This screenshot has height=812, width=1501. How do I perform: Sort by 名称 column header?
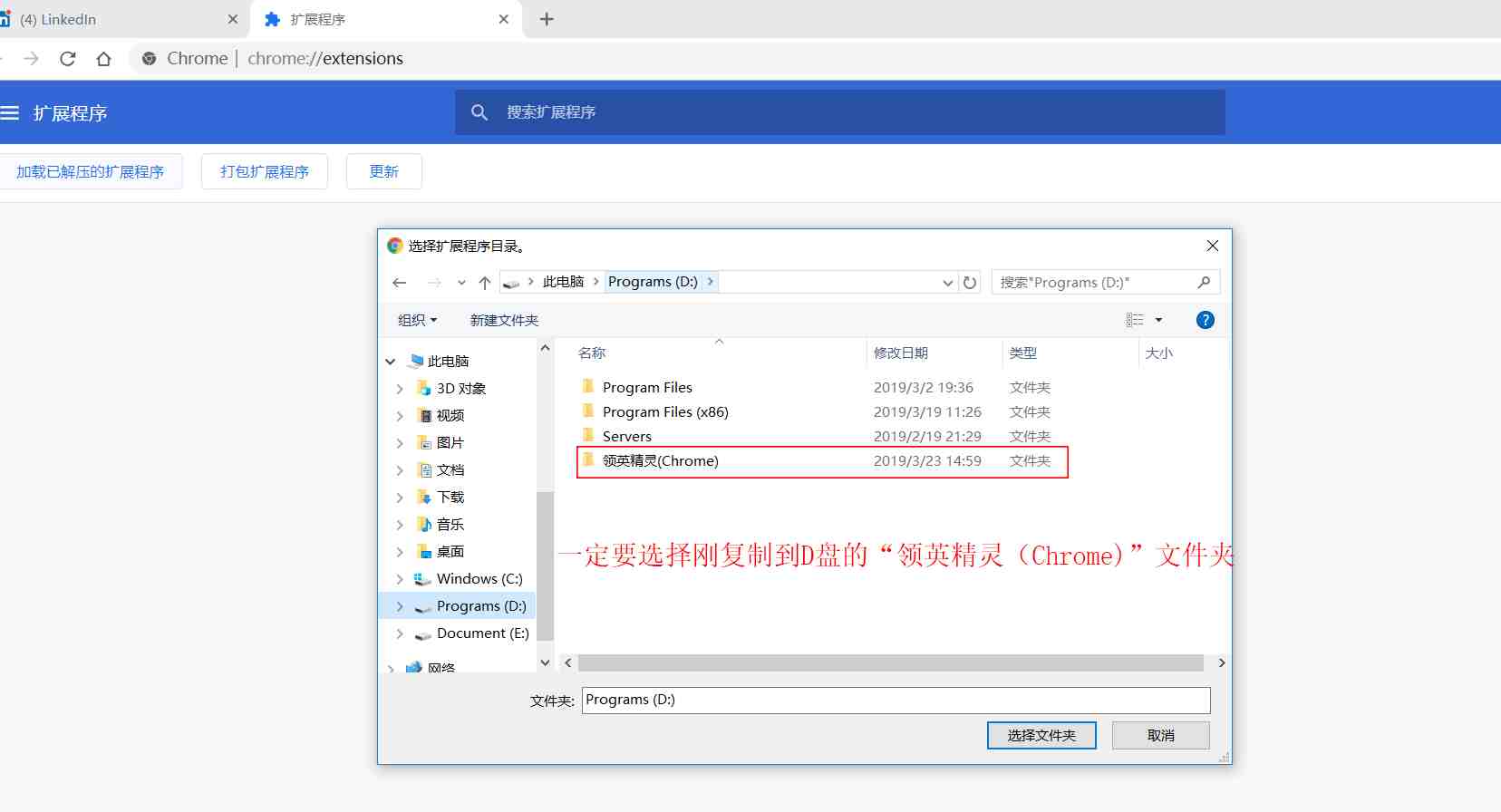[592, 353]
